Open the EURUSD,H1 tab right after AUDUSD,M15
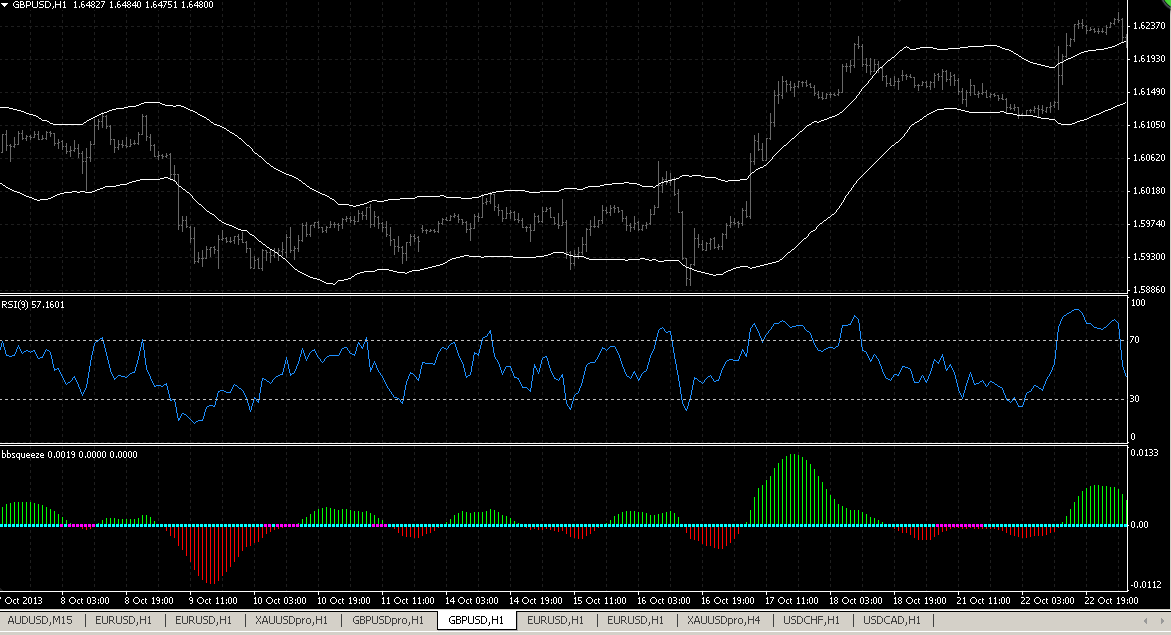Viewport: 1171px width, 635px height. pyautogui.click(x=123, y=620)
